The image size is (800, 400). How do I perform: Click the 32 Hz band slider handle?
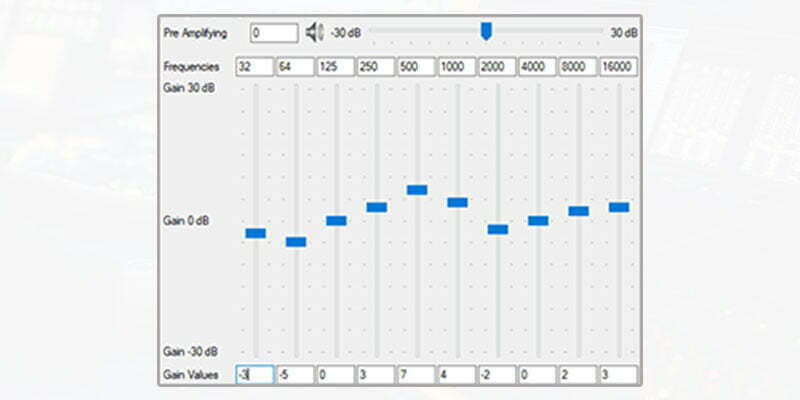point(256,233)
